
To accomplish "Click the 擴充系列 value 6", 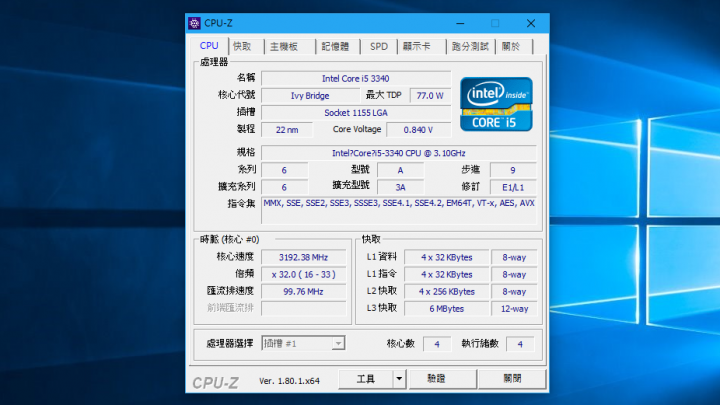I will click(x=284, y=187).
